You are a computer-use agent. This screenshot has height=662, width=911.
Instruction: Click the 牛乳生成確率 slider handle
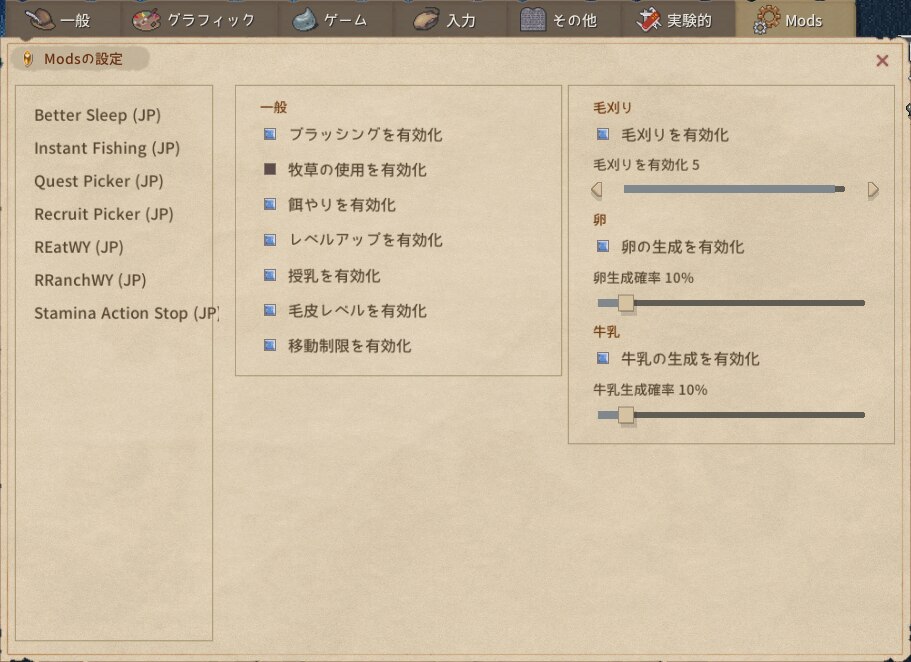pyautogui.click(x=626, y=414)
